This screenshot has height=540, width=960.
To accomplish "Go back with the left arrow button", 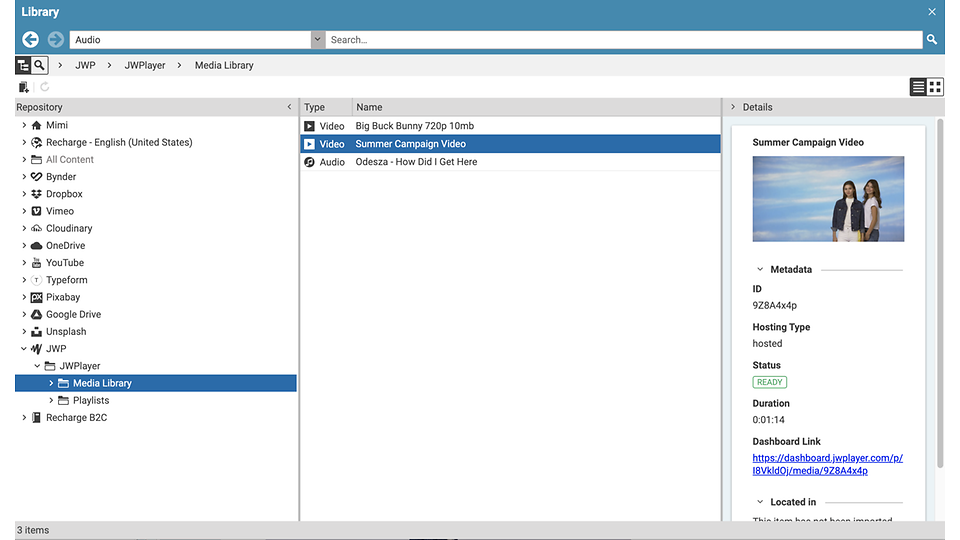I will [31, 40].
